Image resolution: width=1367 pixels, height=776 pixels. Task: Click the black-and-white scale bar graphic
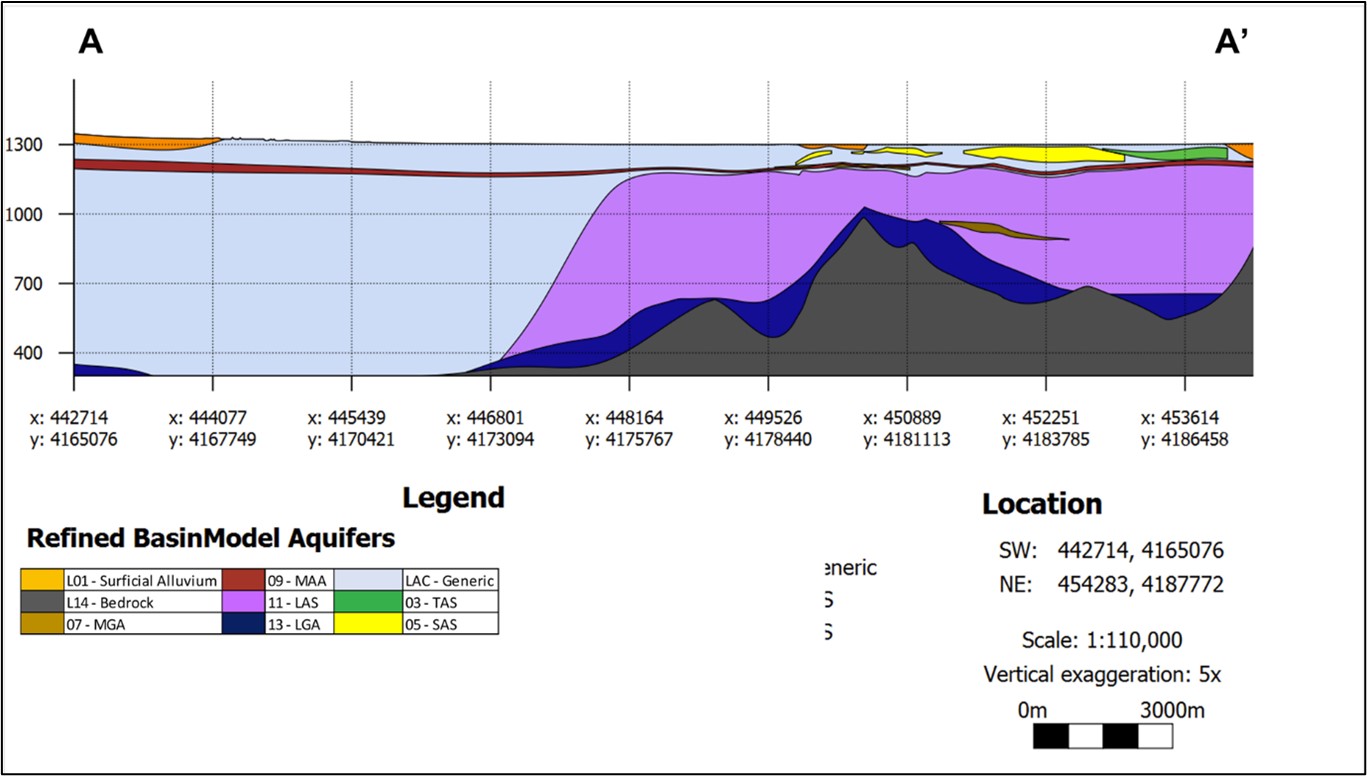[x=1102, y=737]
